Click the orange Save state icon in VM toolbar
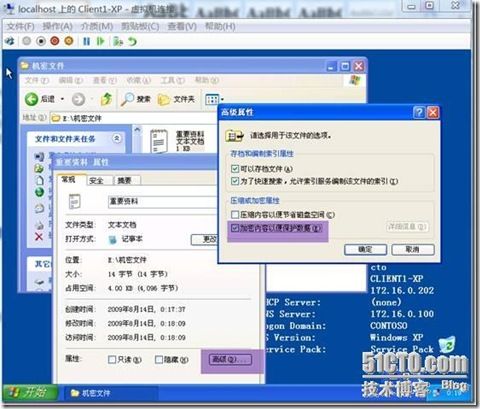Screen dimensions: 480x409 pyautogui.click(x=69, y=41)
